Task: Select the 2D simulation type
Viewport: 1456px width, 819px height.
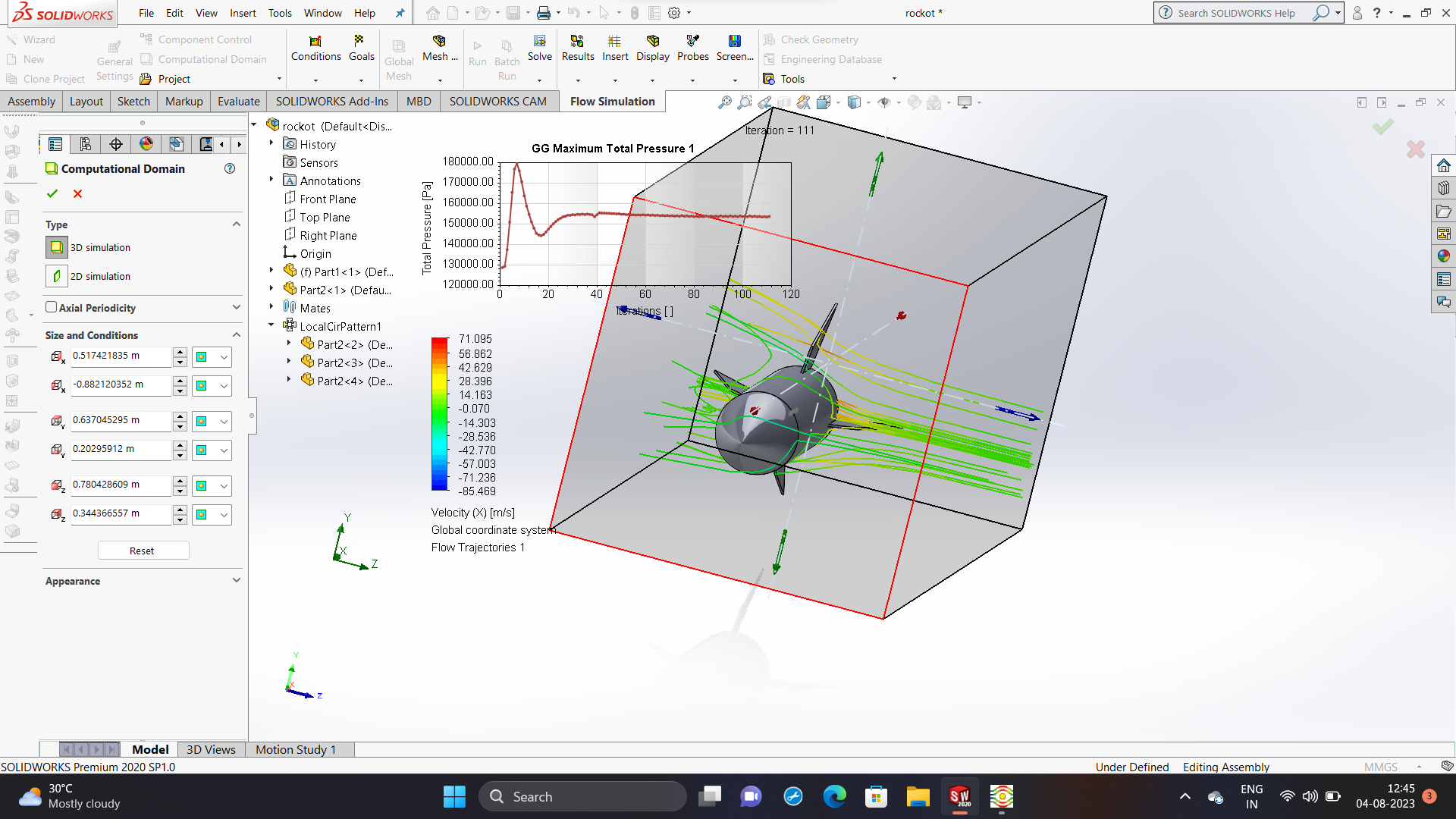Action: point(57,276)
